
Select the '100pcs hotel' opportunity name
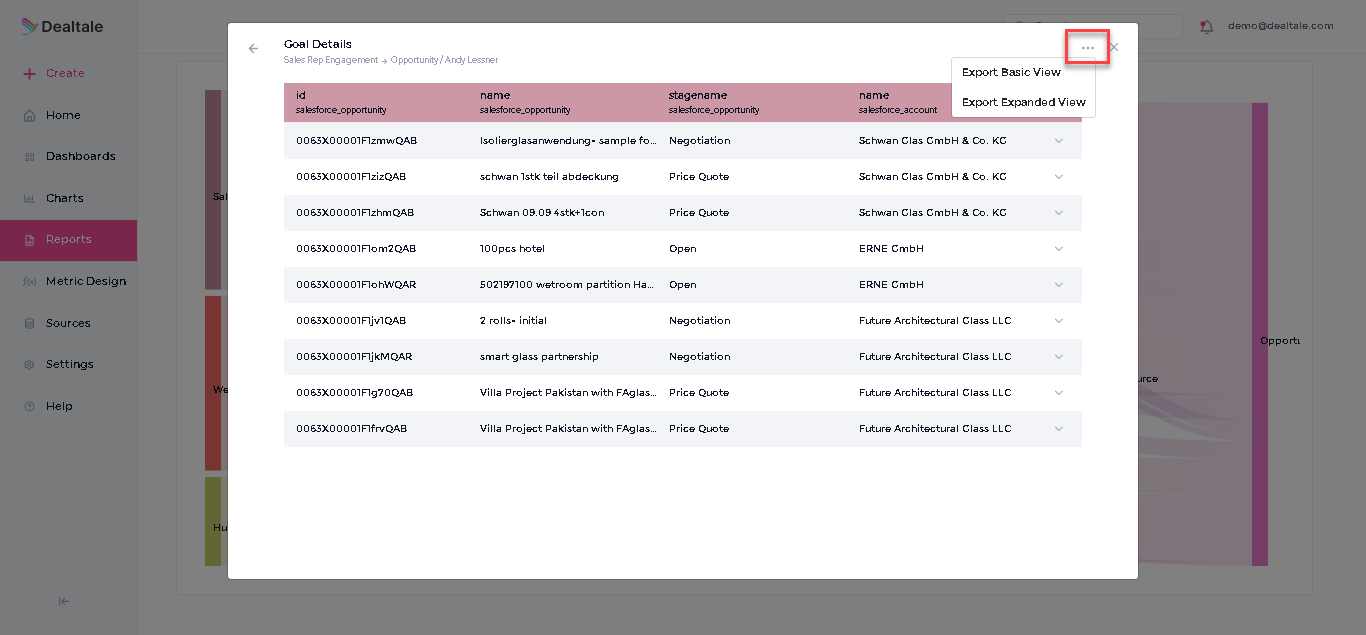click(x=512, y=249)
